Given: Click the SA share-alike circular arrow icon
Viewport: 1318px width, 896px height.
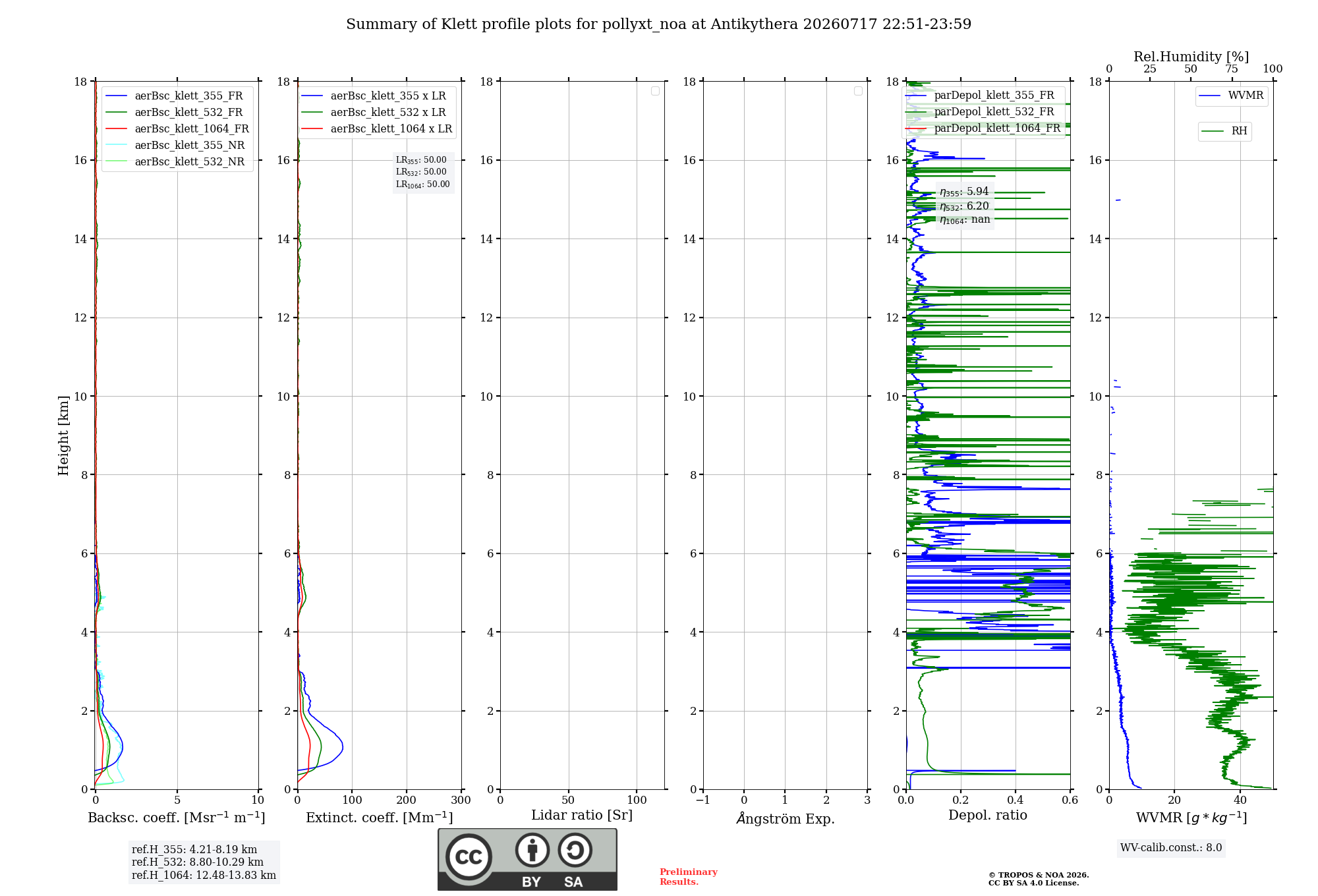Looking at the screenshot, I should [x=575, y=850].
